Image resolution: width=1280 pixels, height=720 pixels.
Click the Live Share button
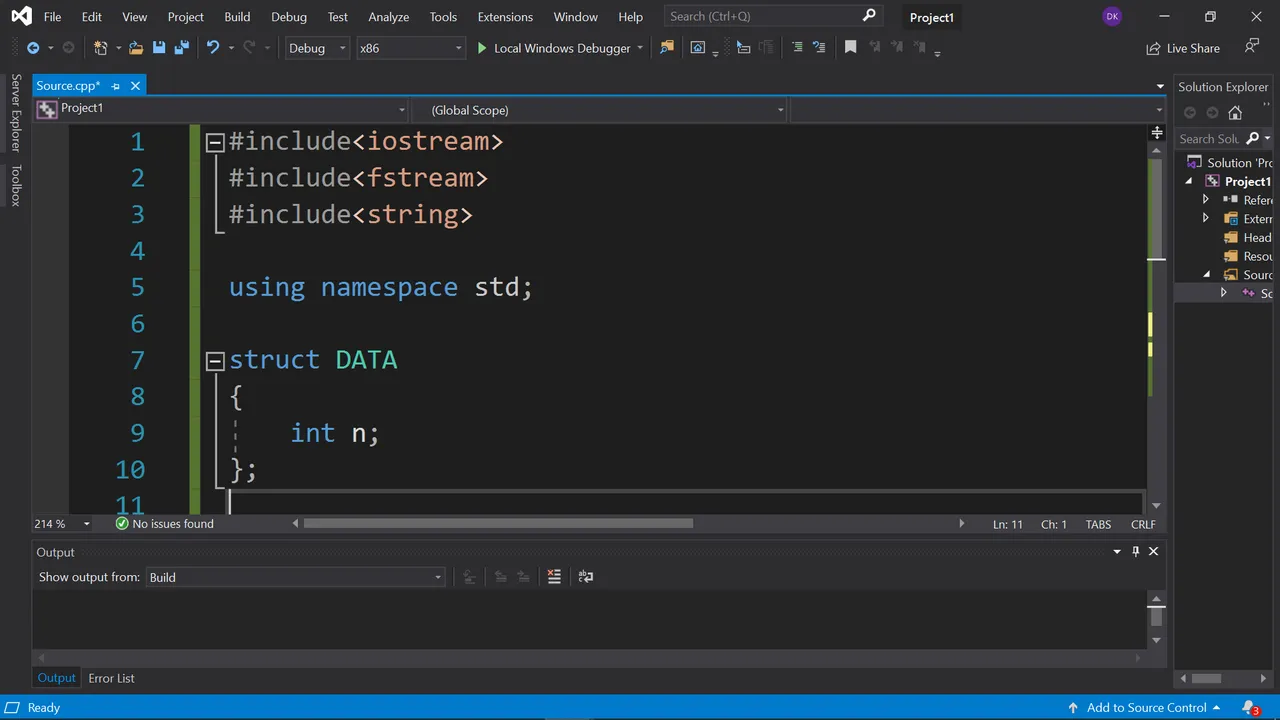point(1183,48)
